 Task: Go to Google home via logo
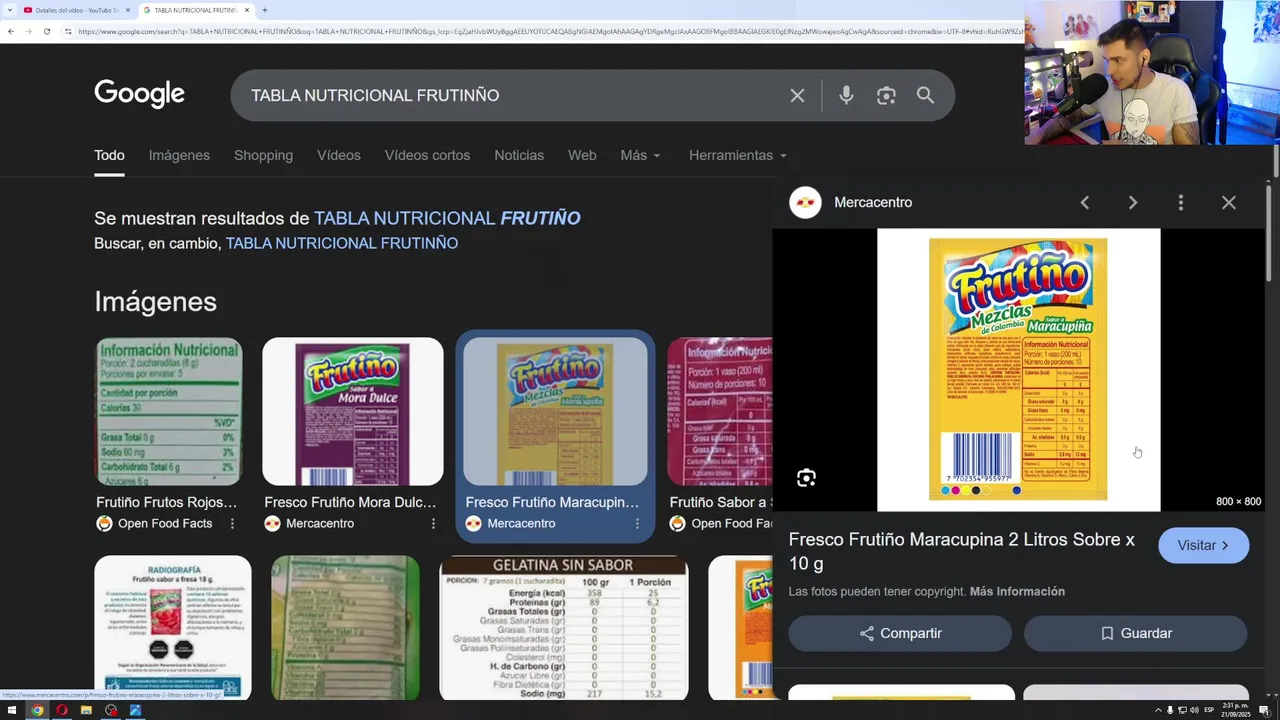(139, 94)
